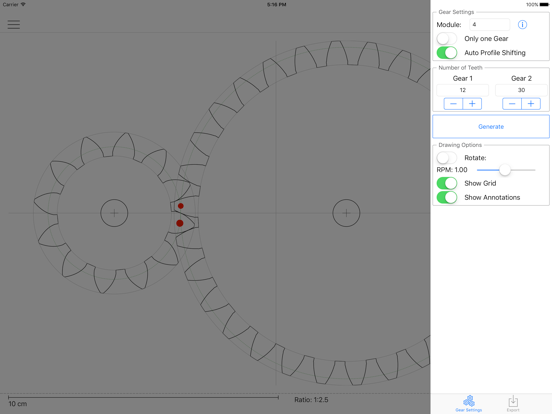Toggle the Only one Gear switch
Viewport: 552px width, 414px height.
tap(447, 38)
